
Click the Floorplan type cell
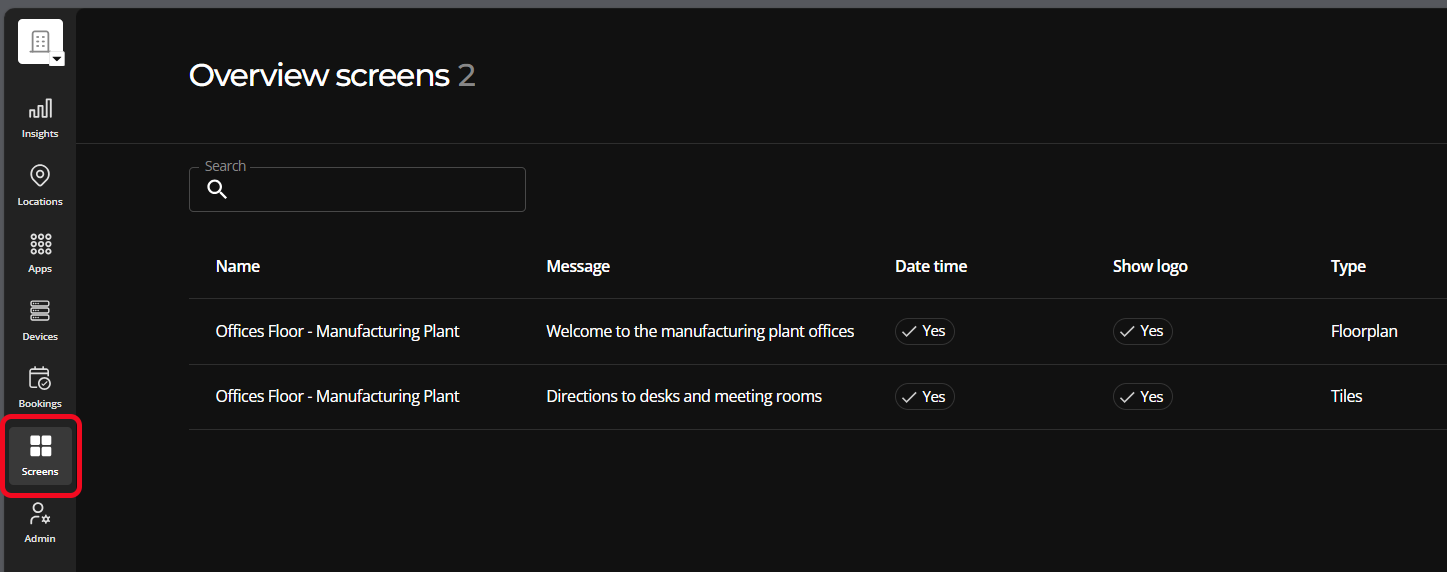[1364, 331]
